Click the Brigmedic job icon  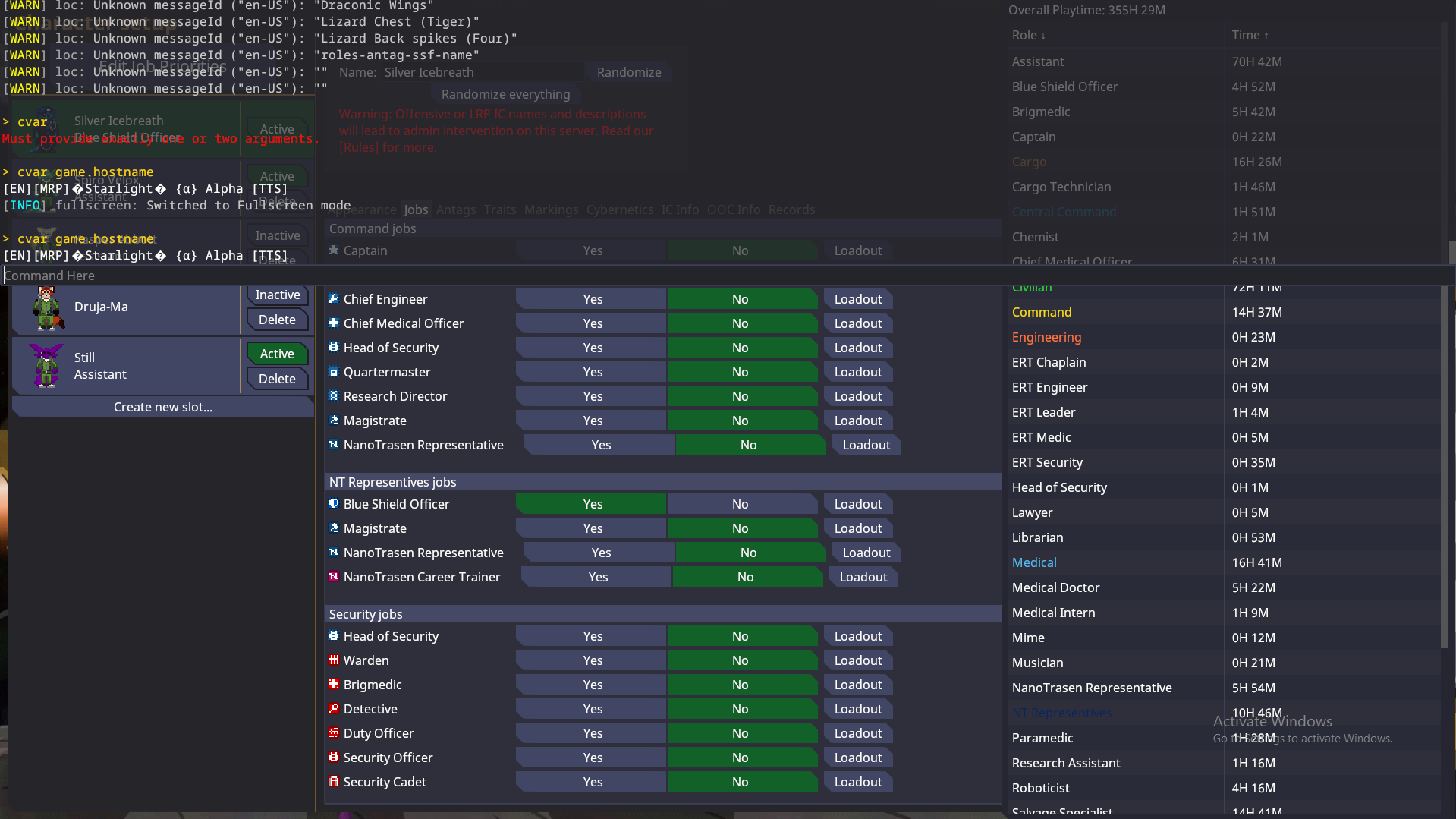334,685
